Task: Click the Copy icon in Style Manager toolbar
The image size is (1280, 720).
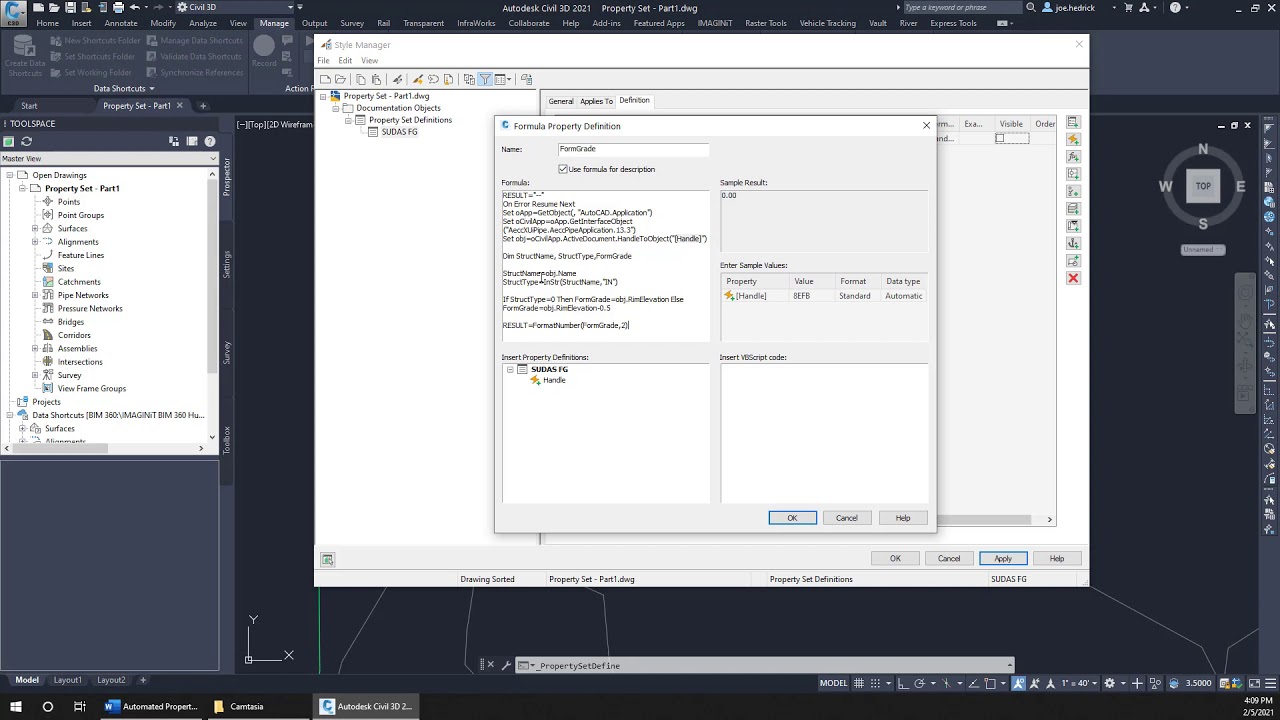Action: [362, 79]
